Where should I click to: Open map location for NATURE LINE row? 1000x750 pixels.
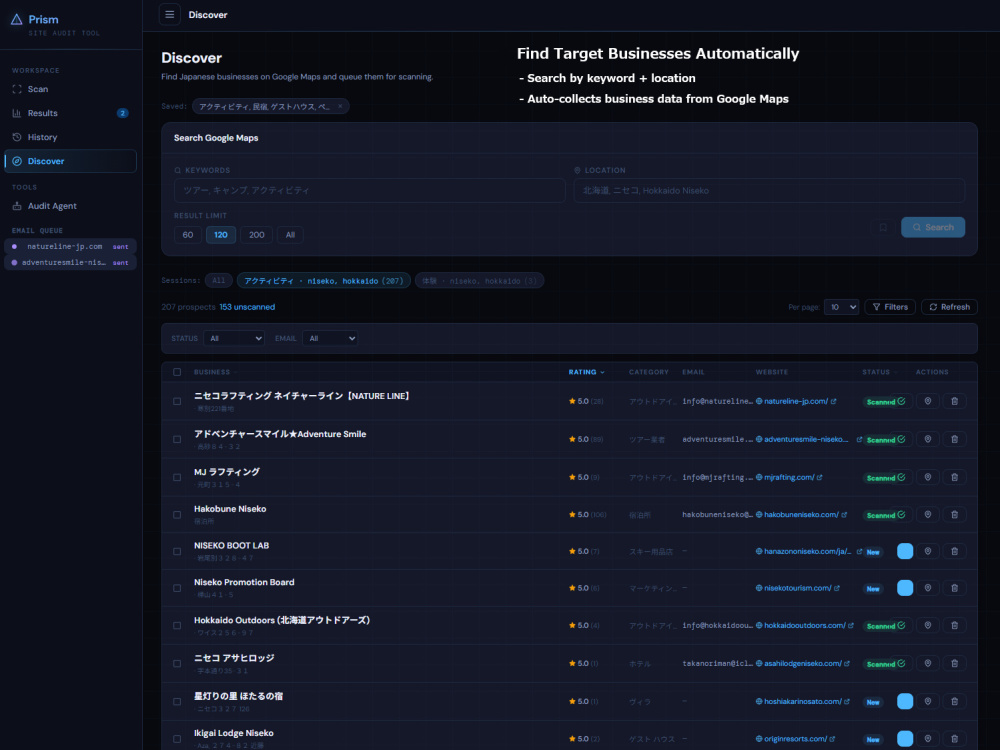point(928,401)
